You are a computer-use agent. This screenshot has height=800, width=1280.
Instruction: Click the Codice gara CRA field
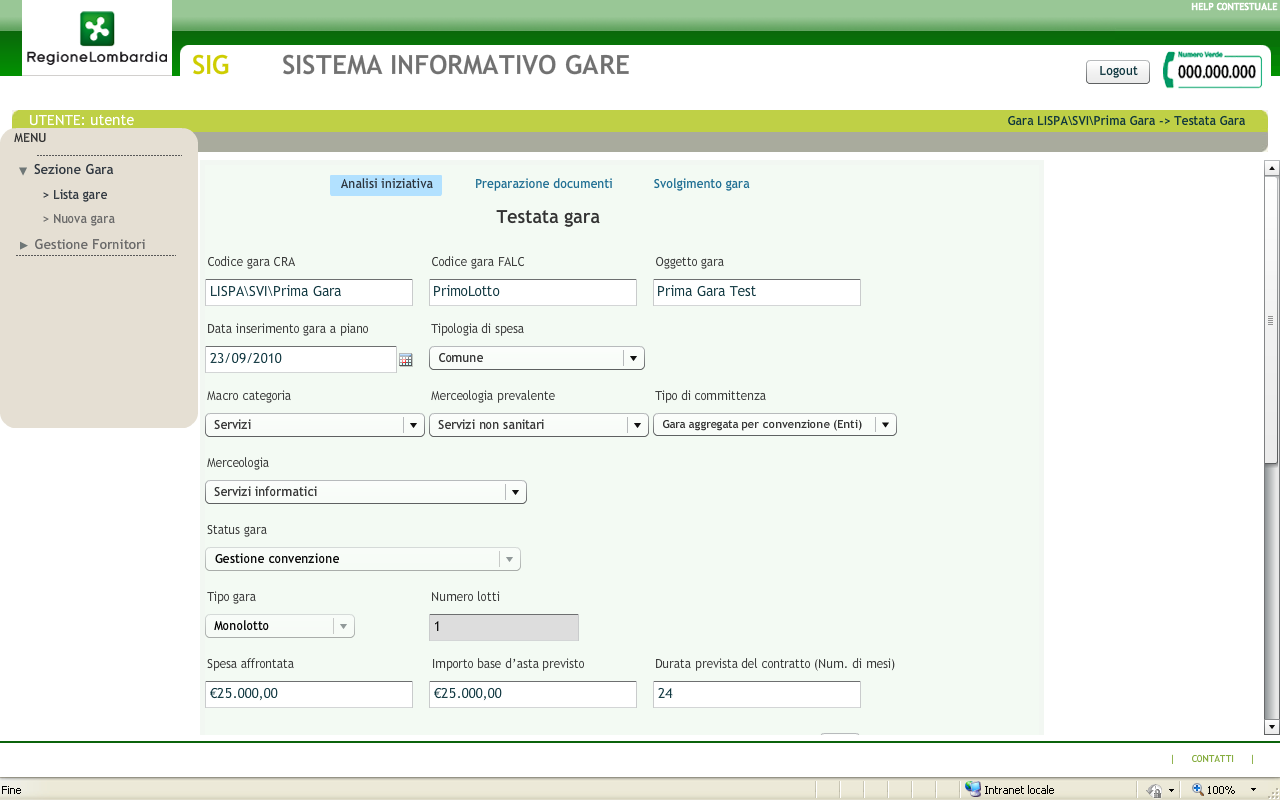(x=309, y=292)
